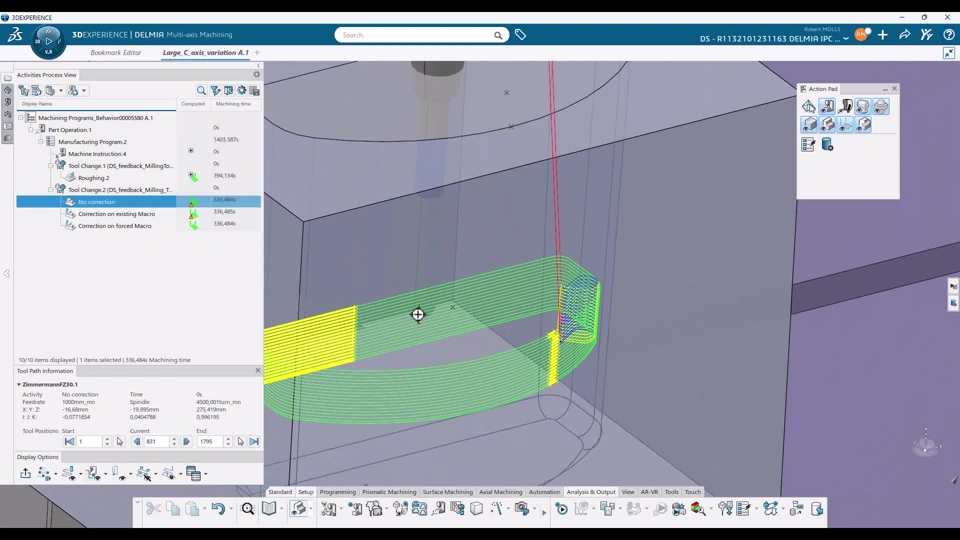Click the 3DEXPERIENCE compass play button
The image size is (960, 540).
pyautogui.click(x=48, y=42)
